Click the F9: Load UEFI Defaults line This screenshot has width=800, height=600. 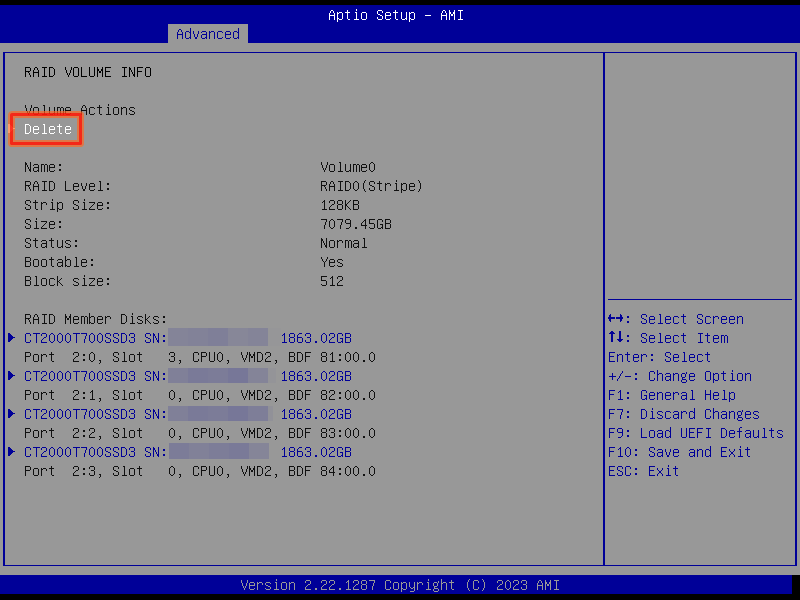coord(696,433)
